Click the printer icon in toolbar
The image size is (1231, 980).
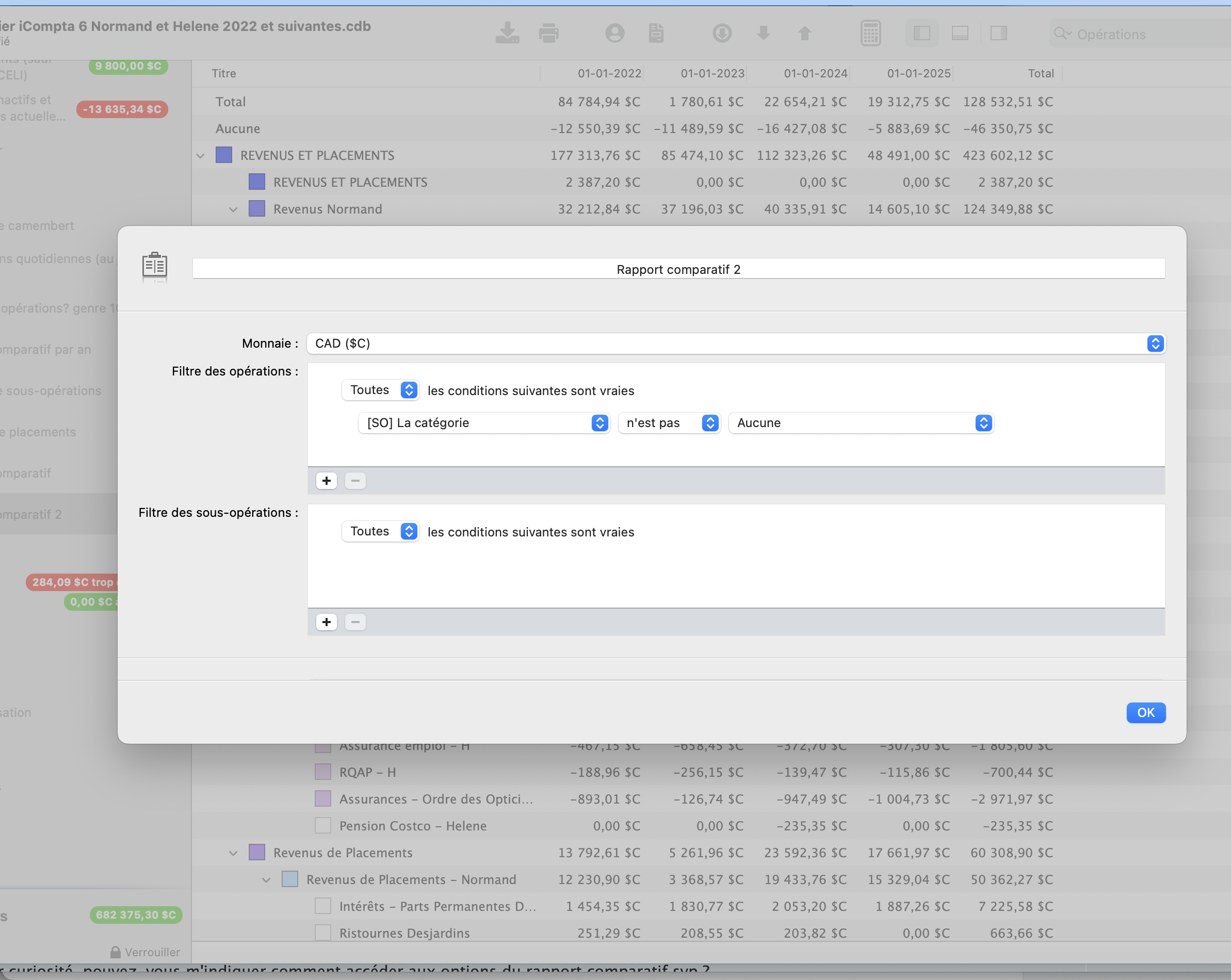coord(549,33)
